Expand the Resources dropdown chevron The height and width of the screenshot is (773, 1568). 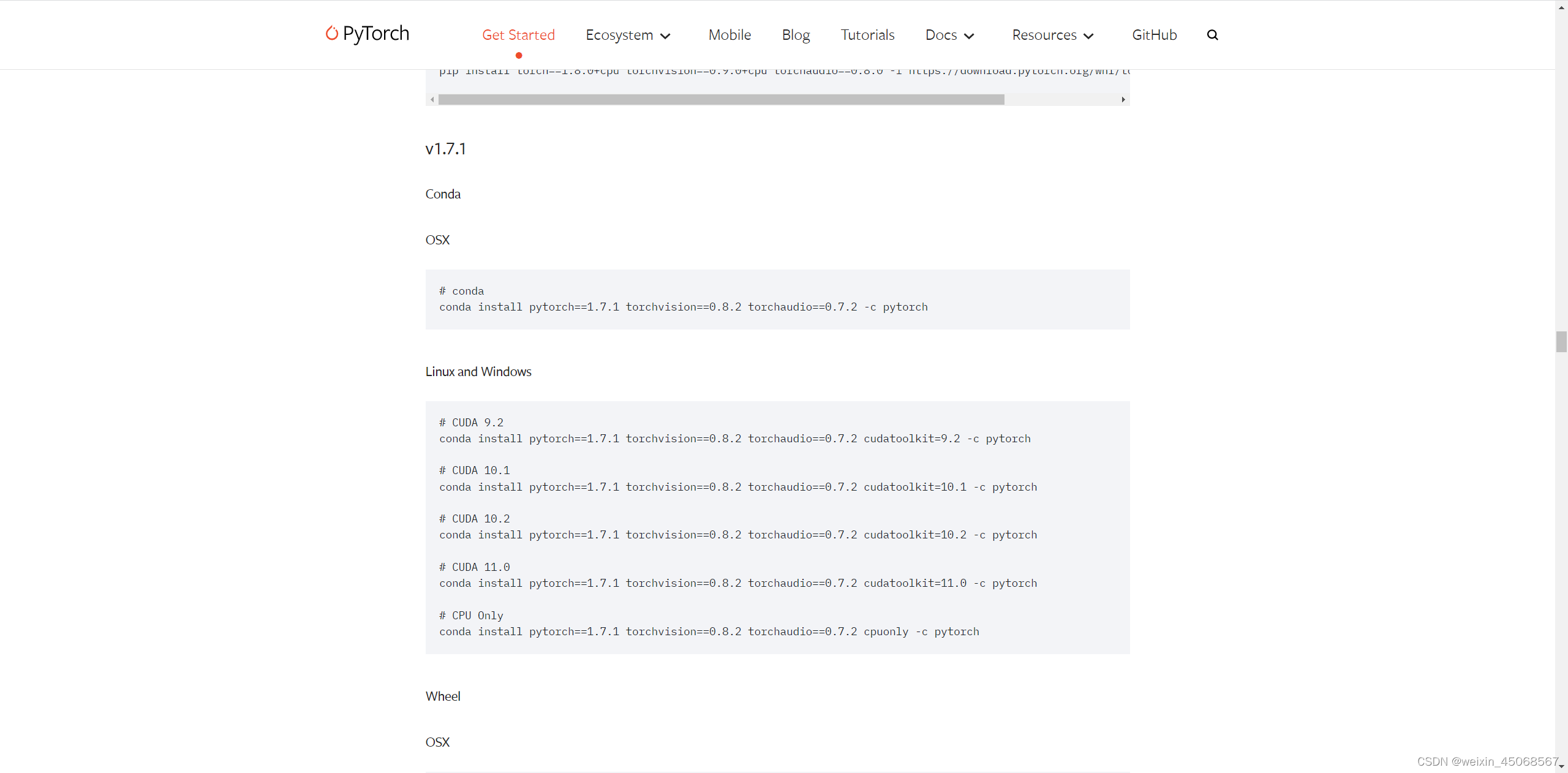point(1090,36)
